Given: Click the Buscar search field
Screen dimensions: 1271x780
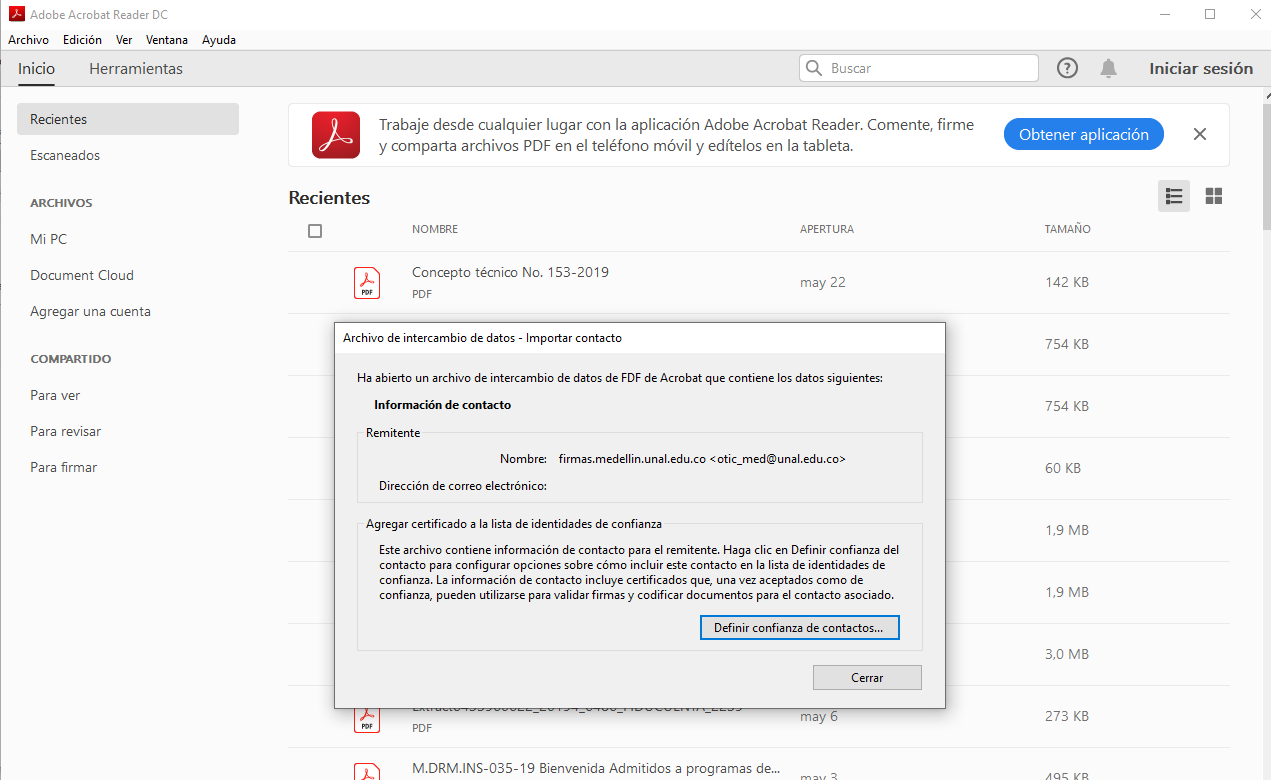Looking at the screenshot, I should click(x=919, y=68).
